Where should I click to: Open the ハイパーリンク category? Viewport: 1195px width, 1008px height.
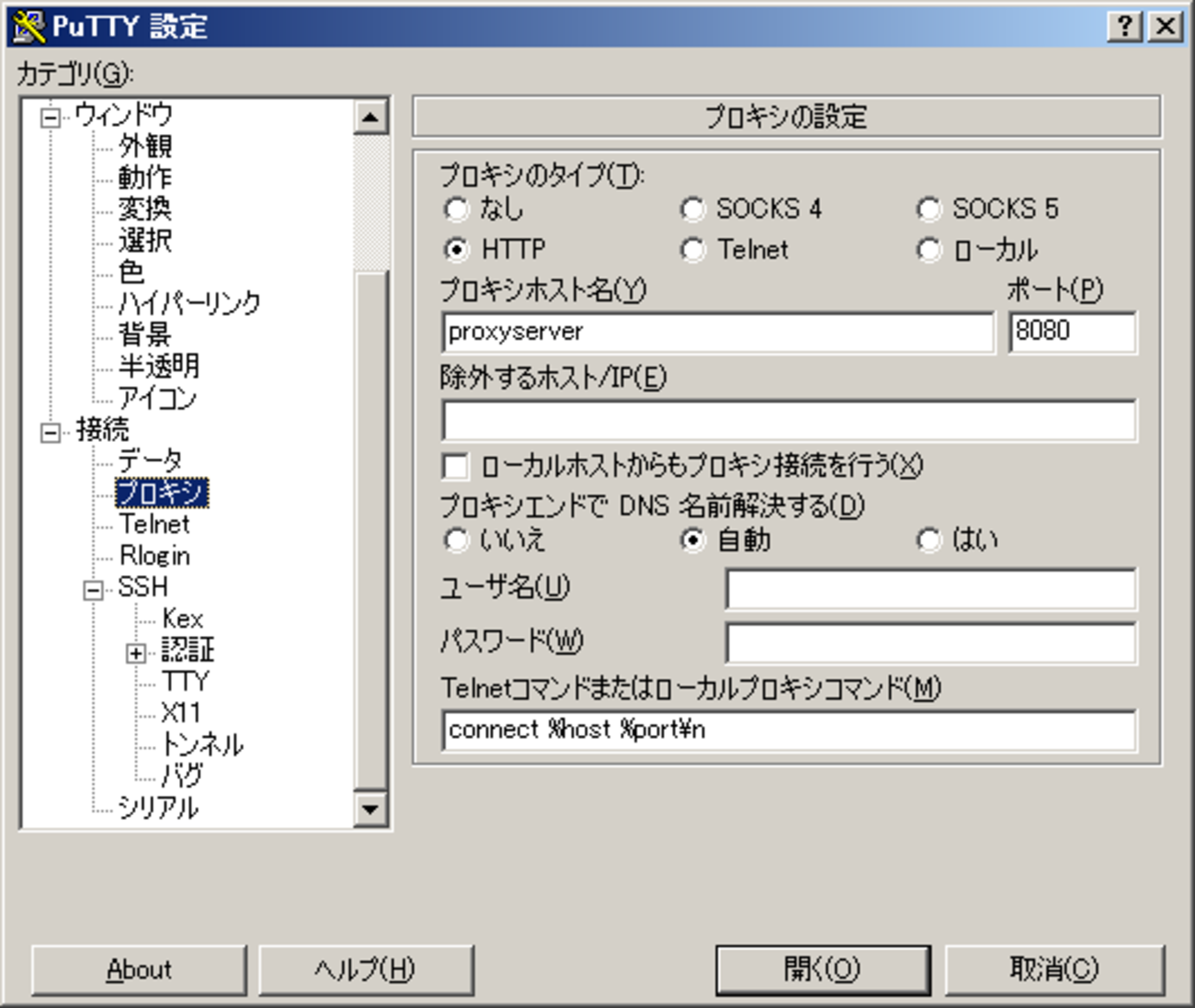click(189, 303)
